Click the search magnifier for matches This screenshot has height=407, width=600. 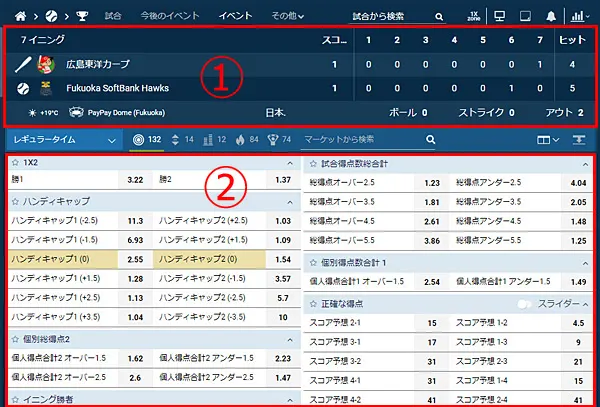point(439,16)
